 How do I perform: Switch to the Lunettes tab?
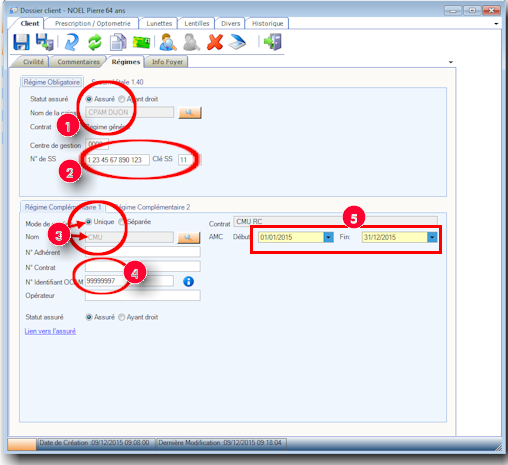pos(159,23)
